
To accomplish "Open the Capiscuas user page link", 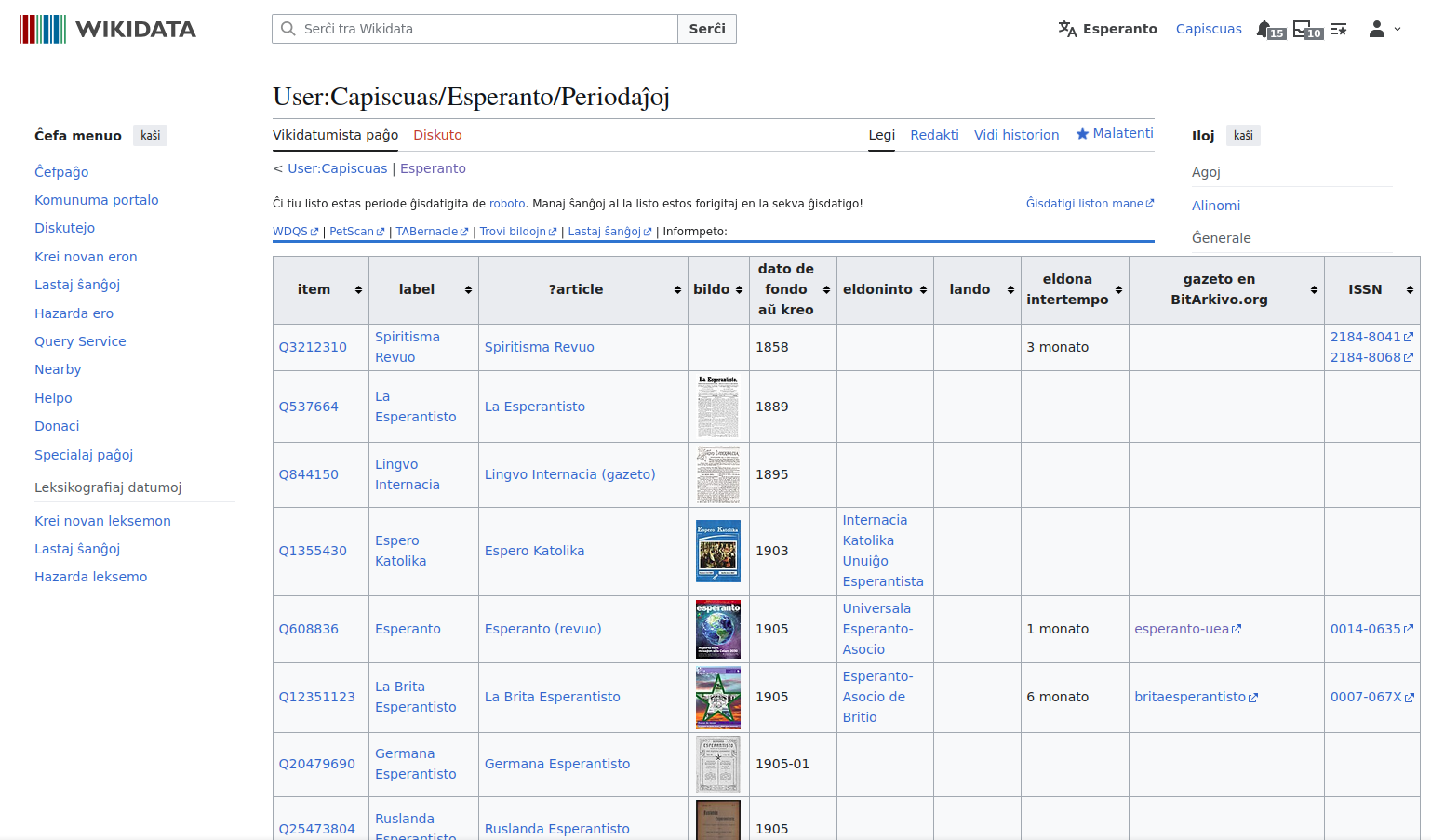I will [1208, 29].
